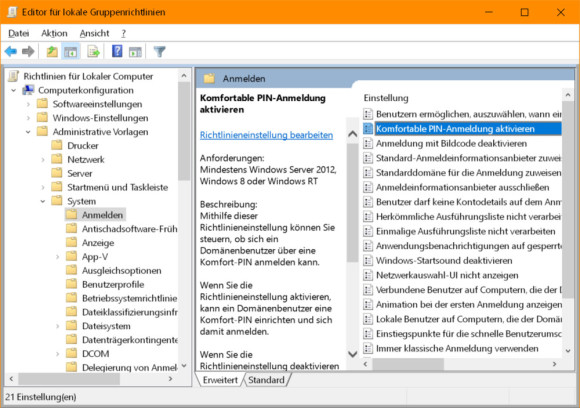Expand the Netzwerk folder arrow
This screenshot has height=408, width=580.
point(43,160)
